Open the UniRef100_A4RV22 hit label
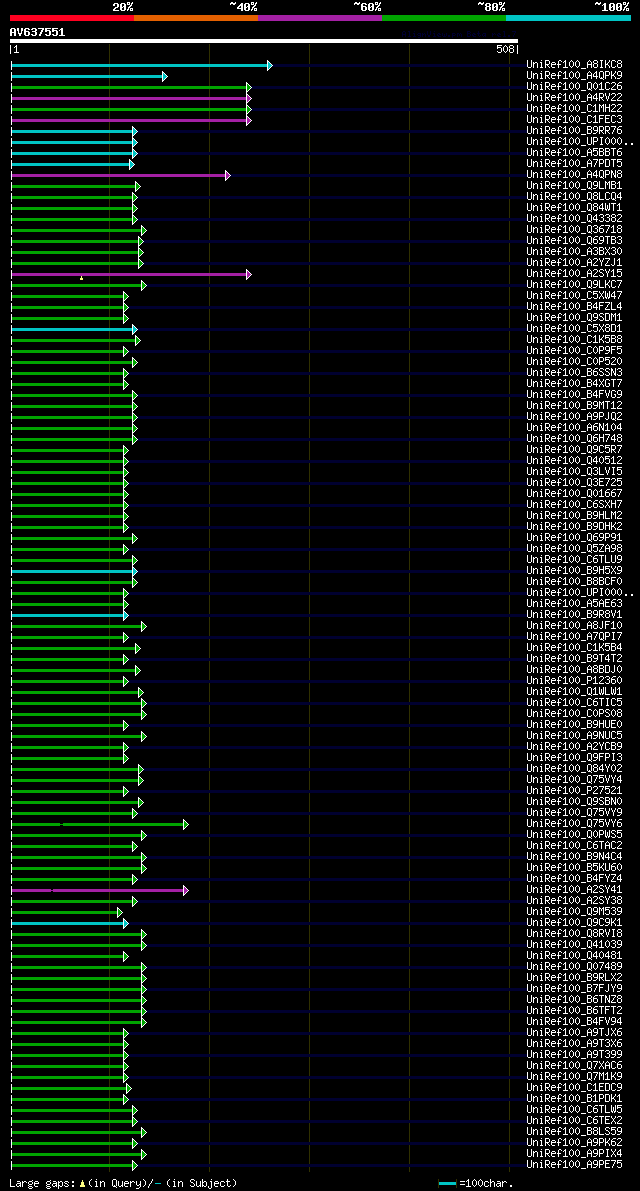Image resolution: width=640 pixels, height=1191 pixels. [x=574, y=97]
